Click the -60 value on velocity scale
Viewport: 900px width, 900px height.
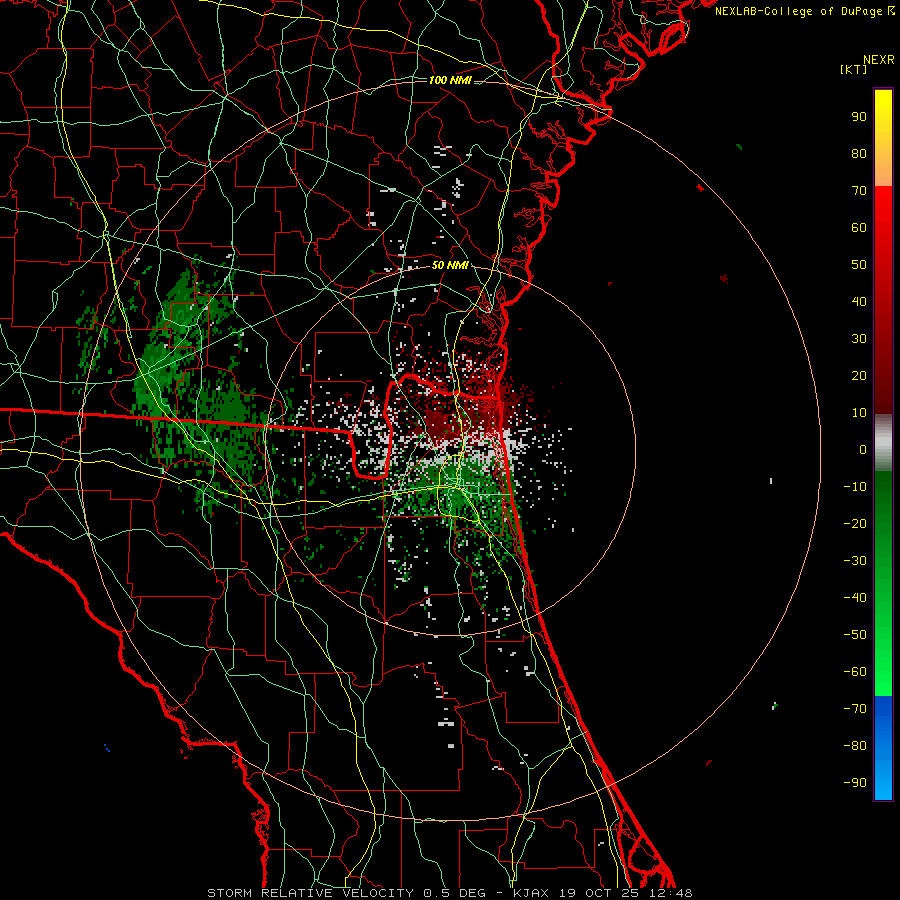[x=855, y=672]
